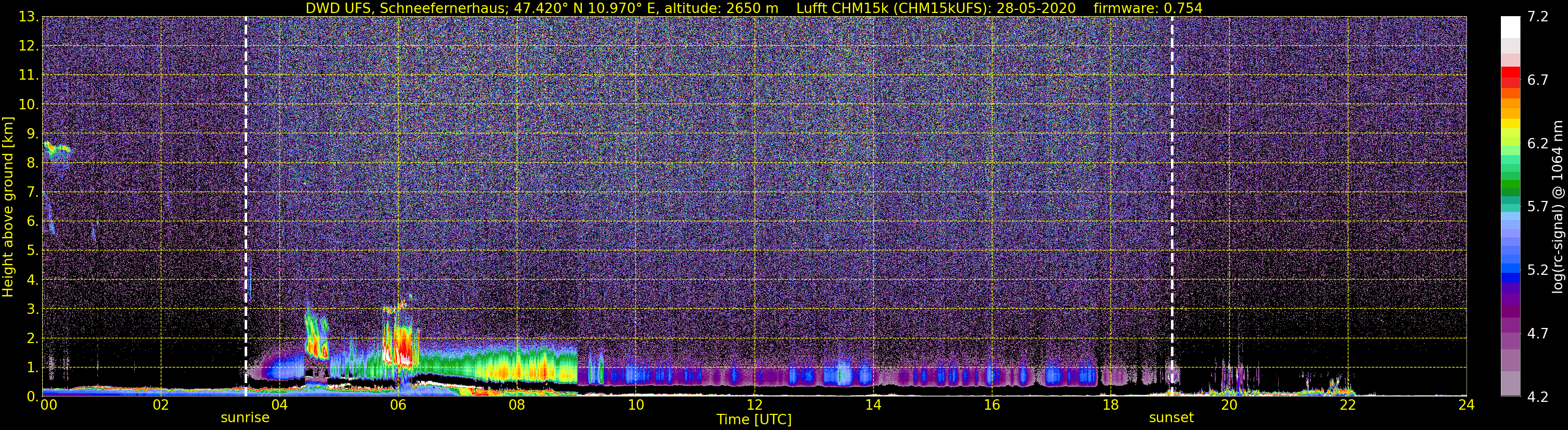Click the white dashed sunset marker line
This screenshot has height=430, width=1568.
coord(1172,207)
